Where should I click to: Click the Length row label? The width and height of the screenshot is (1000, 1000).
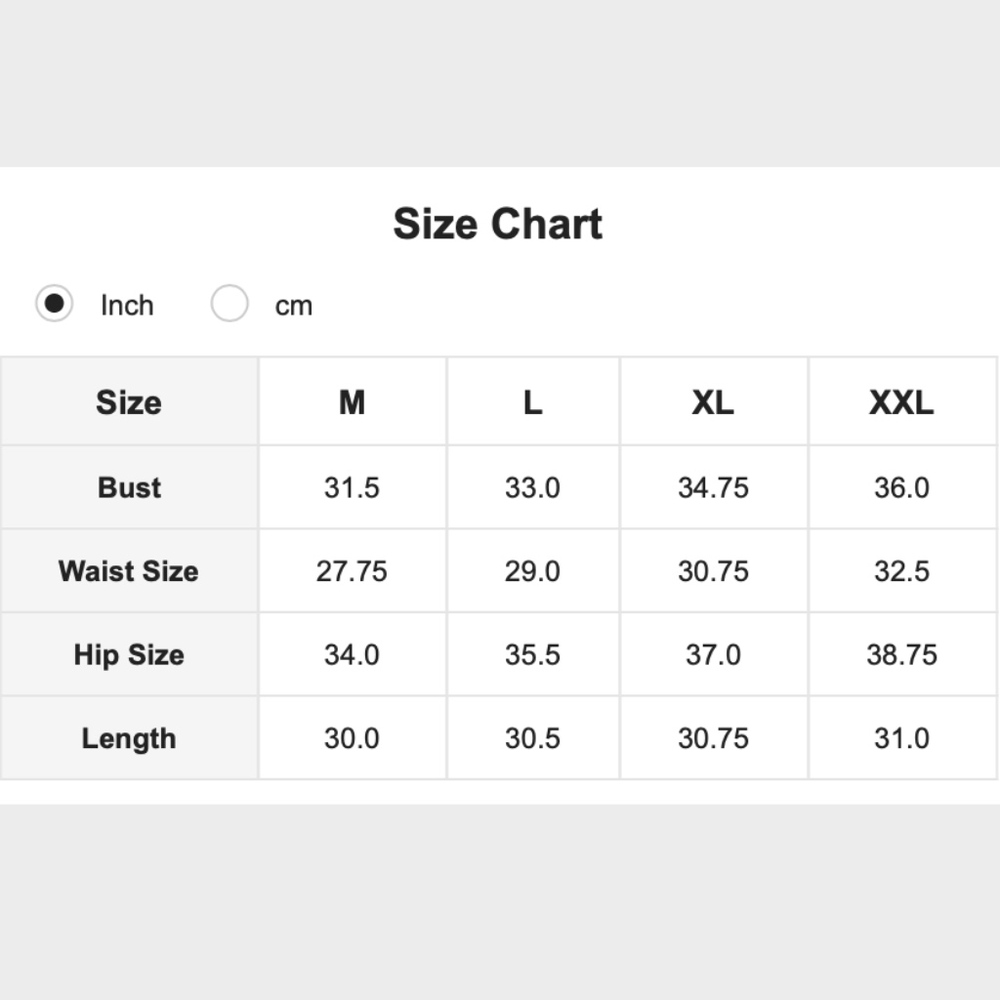point(129,739)
